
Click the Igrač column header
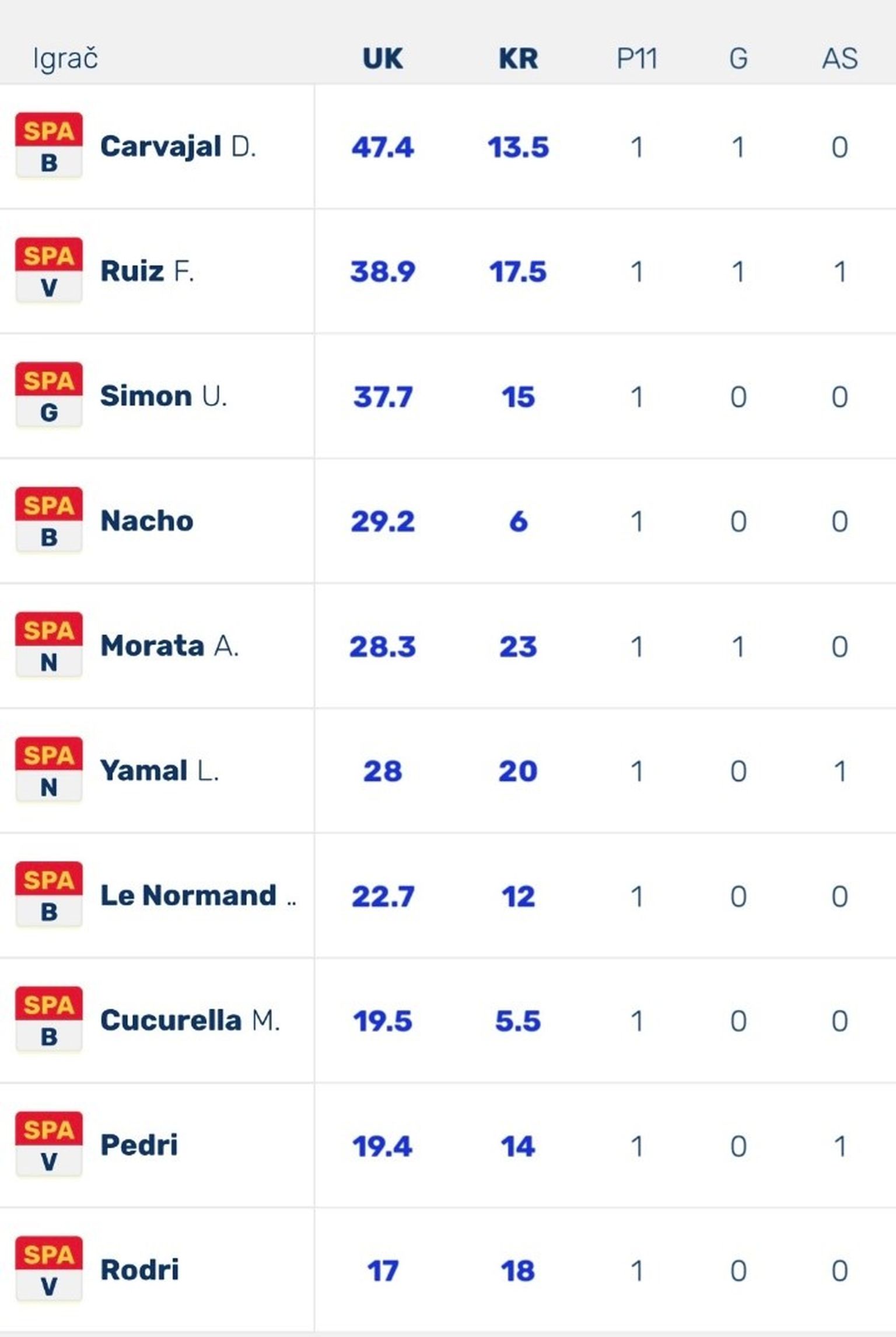(x=65, y=58)
